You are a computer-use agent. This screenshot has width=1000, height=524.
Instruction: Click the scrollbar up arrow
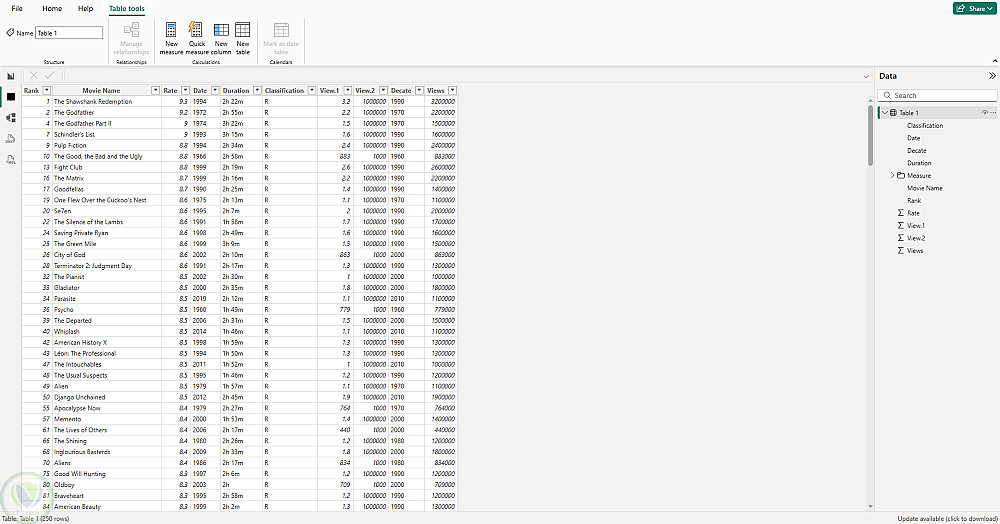point(871,100)
